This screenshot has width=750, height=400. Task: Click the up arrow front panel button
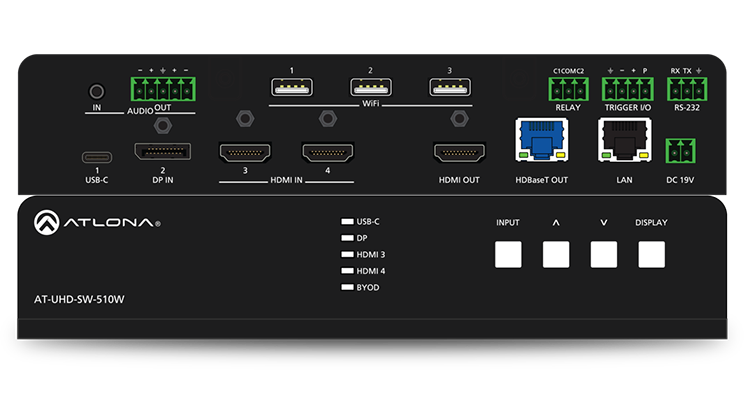click(556, 255)
